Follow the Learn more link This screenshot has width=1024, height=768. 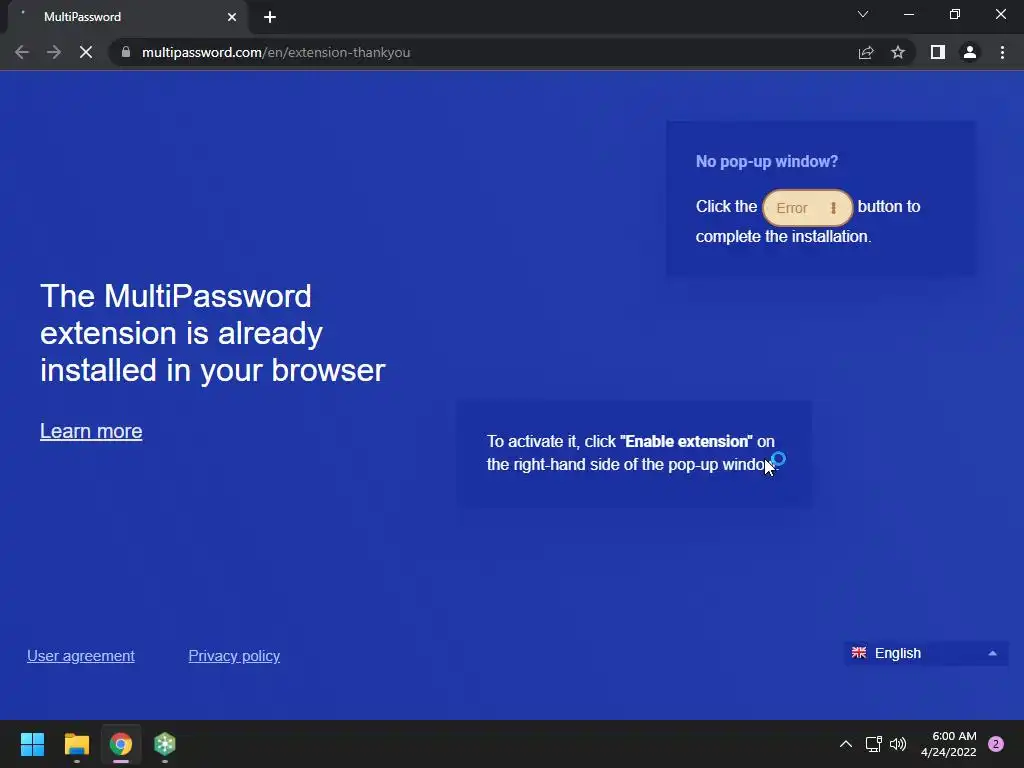(x=91, y=431)
